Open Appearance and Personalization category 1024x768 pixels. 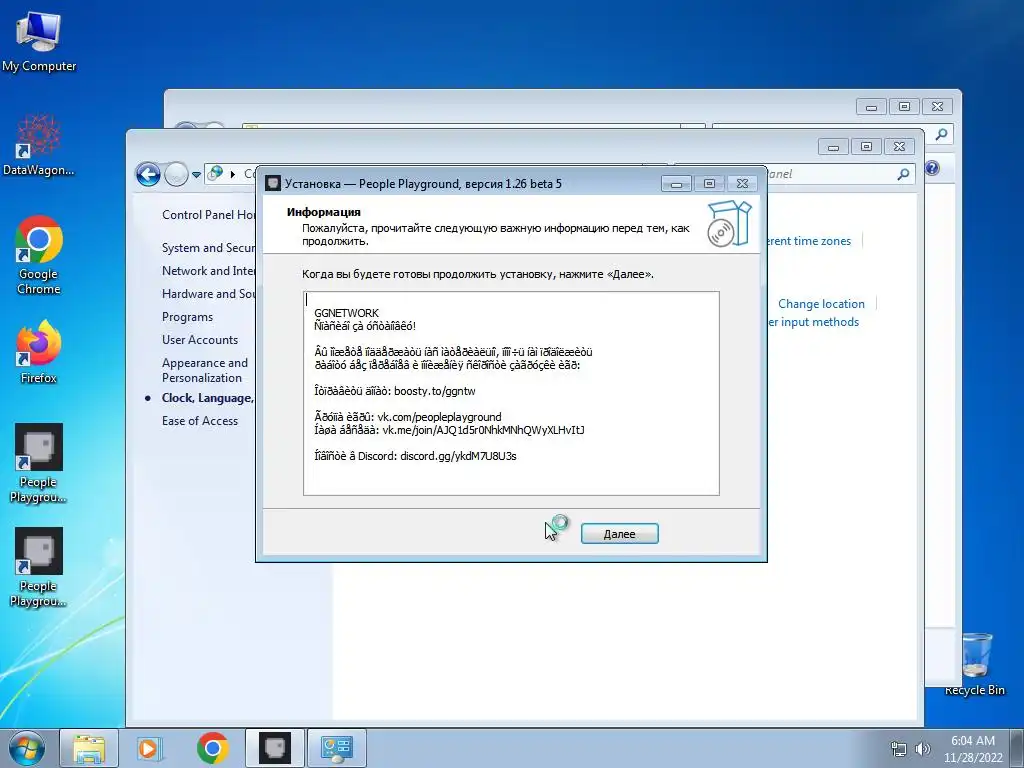(204, 370)
